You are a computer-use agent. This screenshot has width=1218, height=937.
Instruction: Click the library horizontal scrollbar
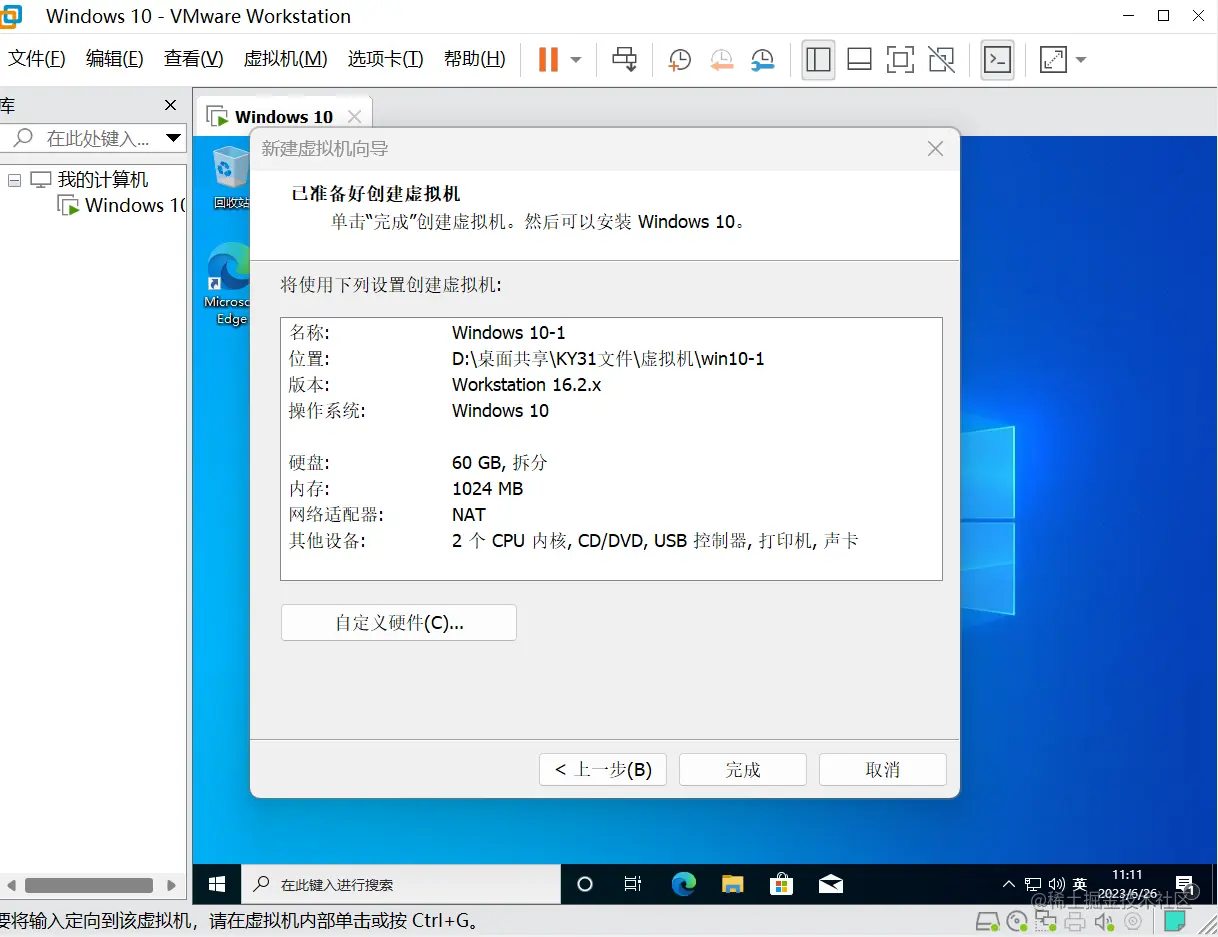click(x=90, y=885)
